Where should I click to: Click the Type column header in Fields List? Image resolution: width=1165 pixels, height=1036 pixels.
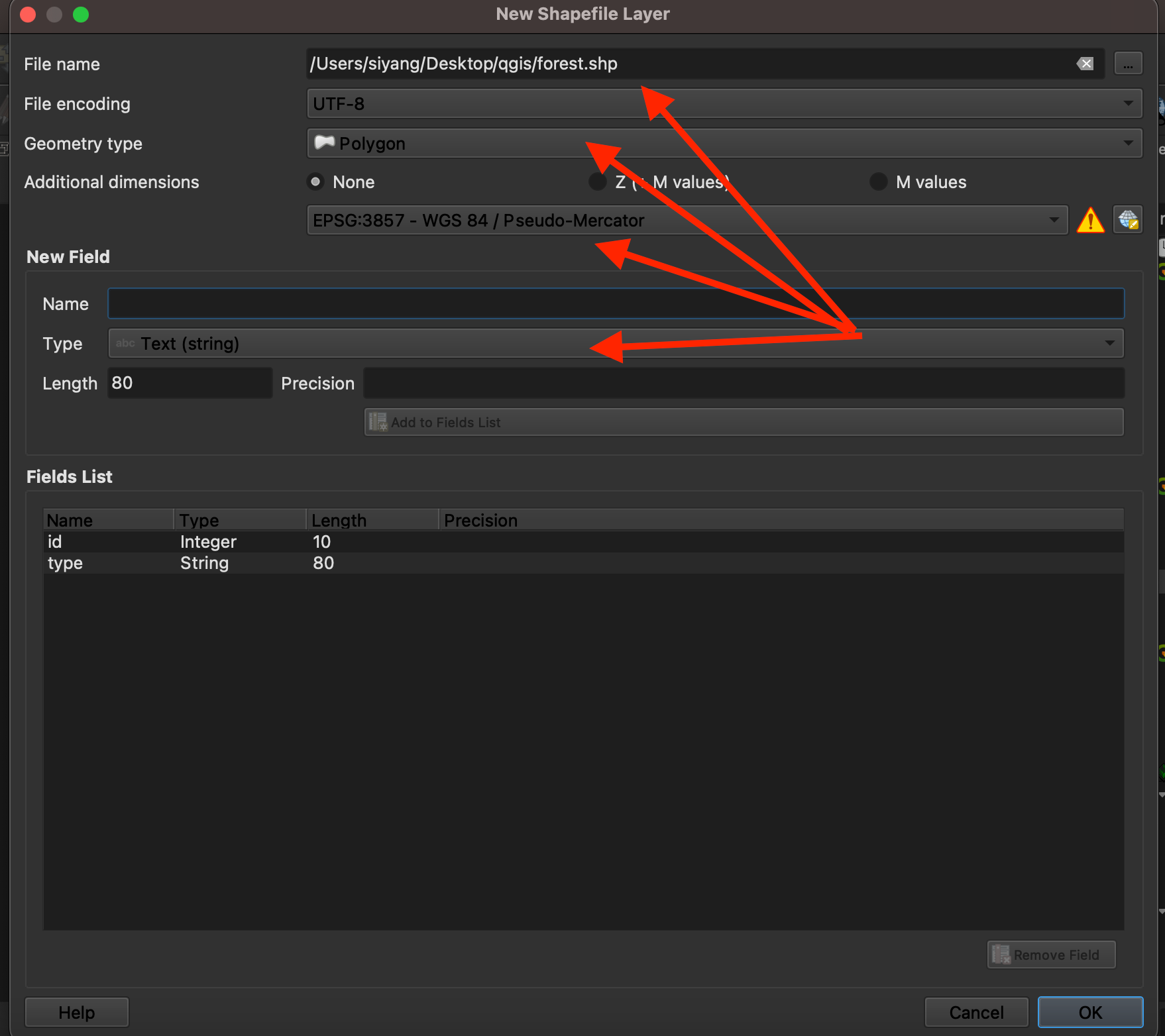[x=240, y=520]
